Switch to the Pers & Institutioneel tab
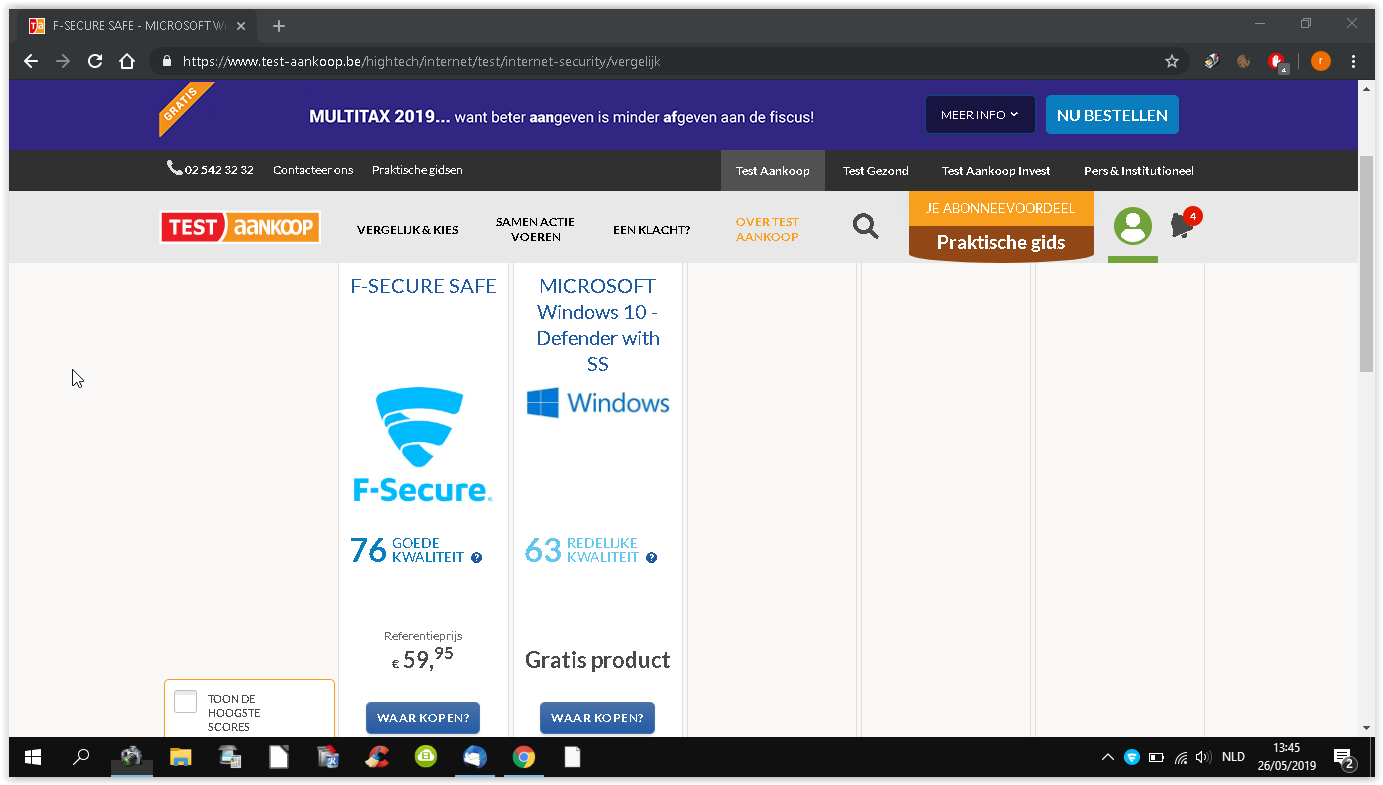The width and height of the screenshot is (1383, 785). point(1139,170)
